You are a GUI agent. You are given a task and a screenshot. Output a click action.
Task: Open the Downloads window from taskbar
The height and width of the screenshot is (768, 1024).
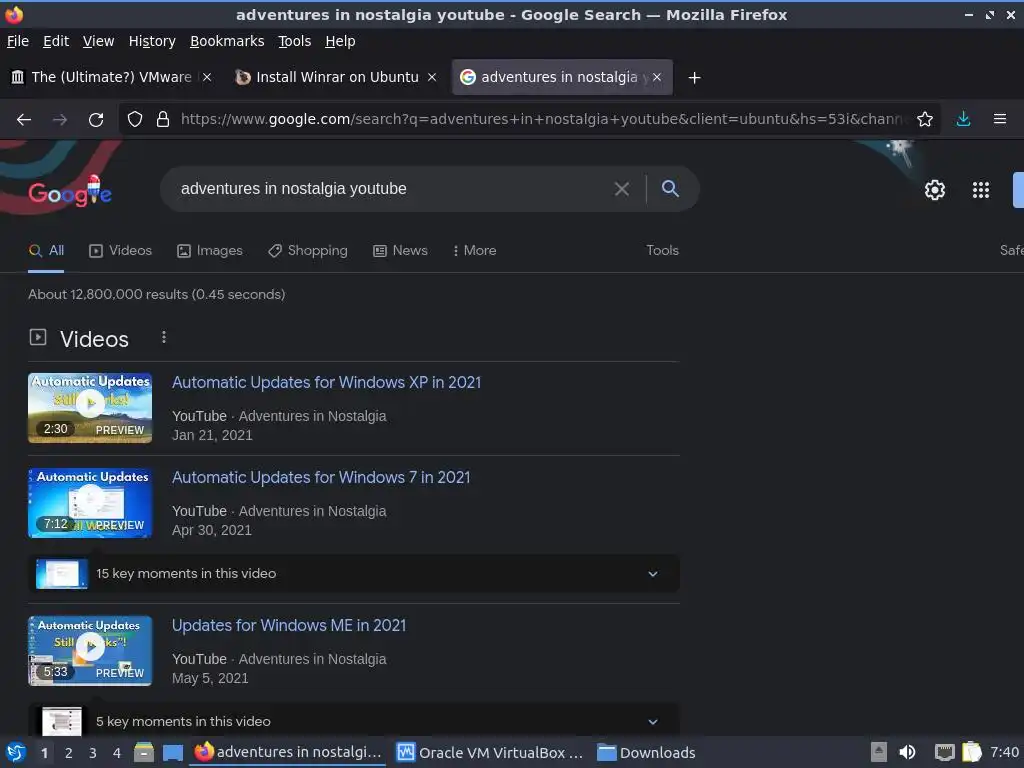(x=647, y=752)
